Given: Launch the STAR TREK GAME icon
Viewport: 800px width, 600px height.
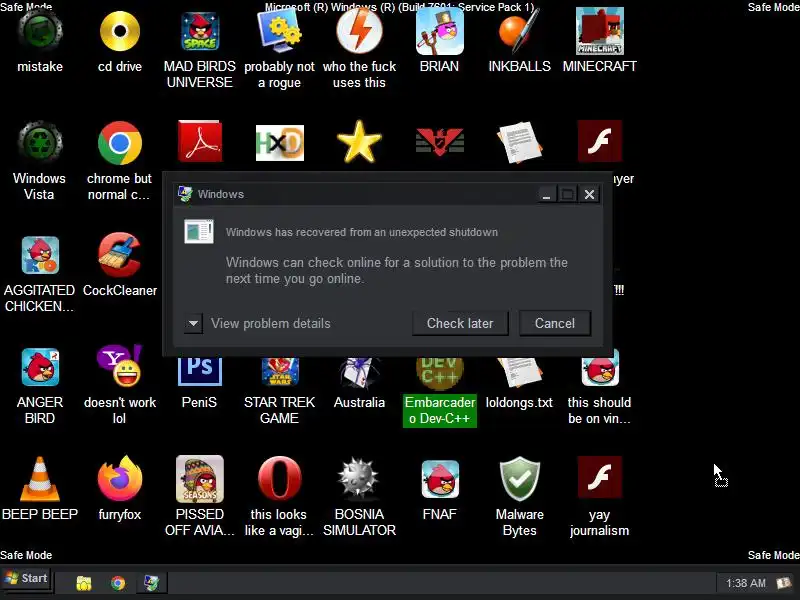Looking at the screenshot, I should (x=280, y=371).
